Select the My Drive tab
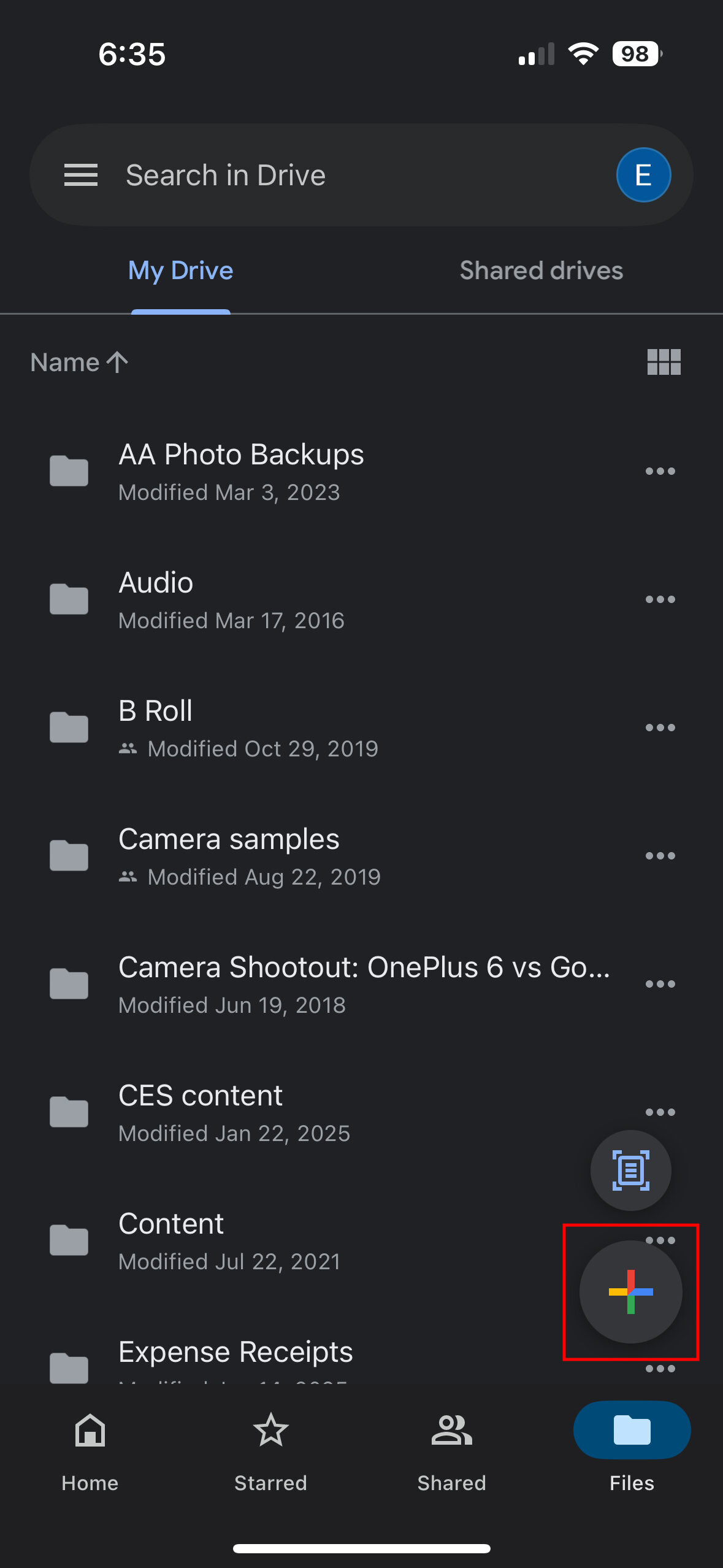This screenshot has height=1568, width=723. click(180, 271)
